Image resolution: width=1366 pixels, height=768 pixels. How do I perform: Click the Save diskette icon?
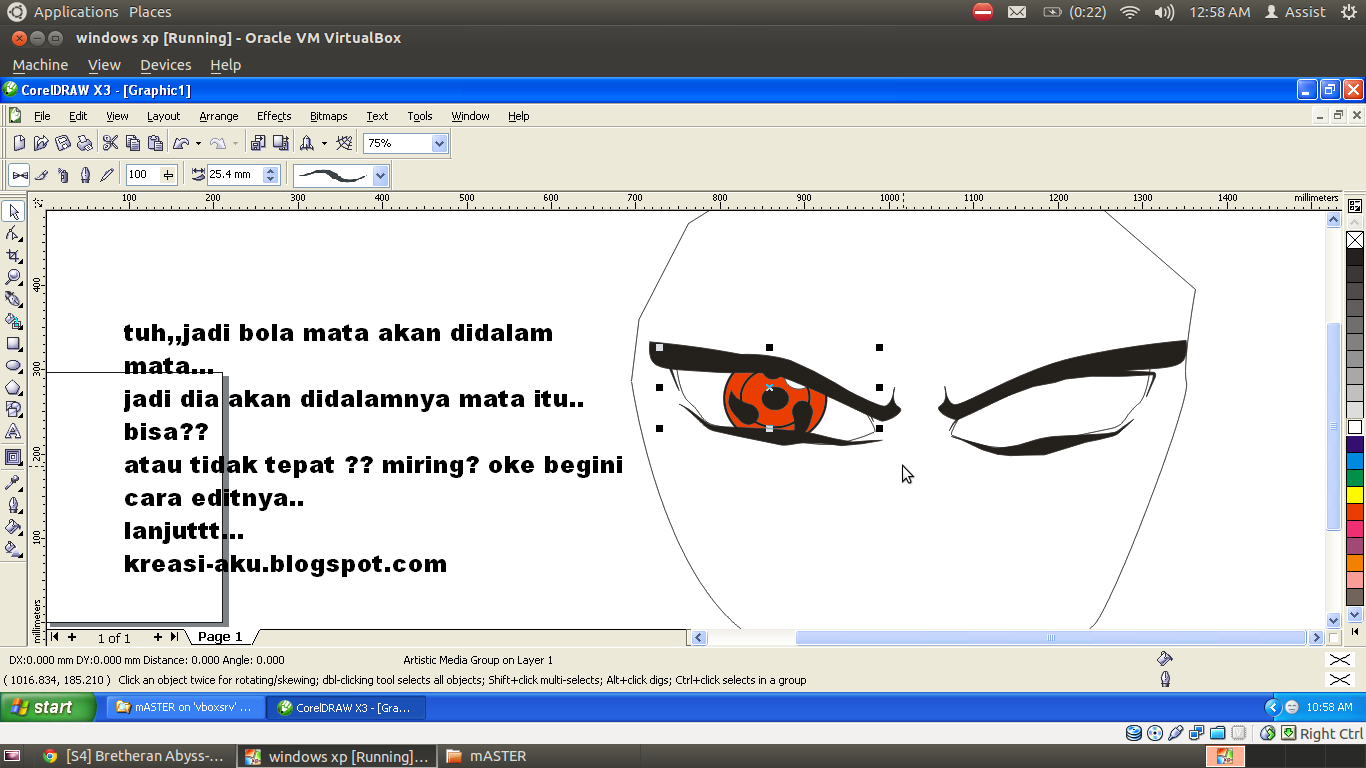63,143
